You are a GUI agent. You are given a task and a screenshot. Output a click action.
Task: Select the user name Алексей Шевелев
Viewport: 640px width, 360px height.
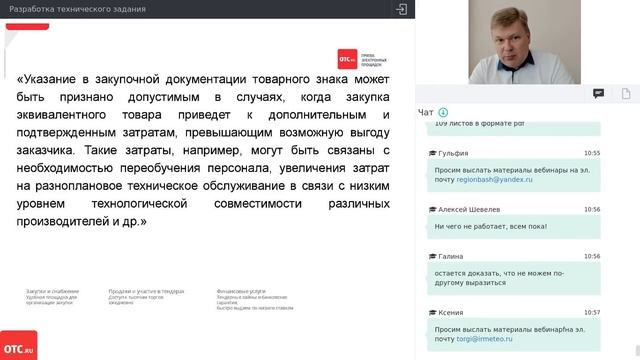click(469, 209)
